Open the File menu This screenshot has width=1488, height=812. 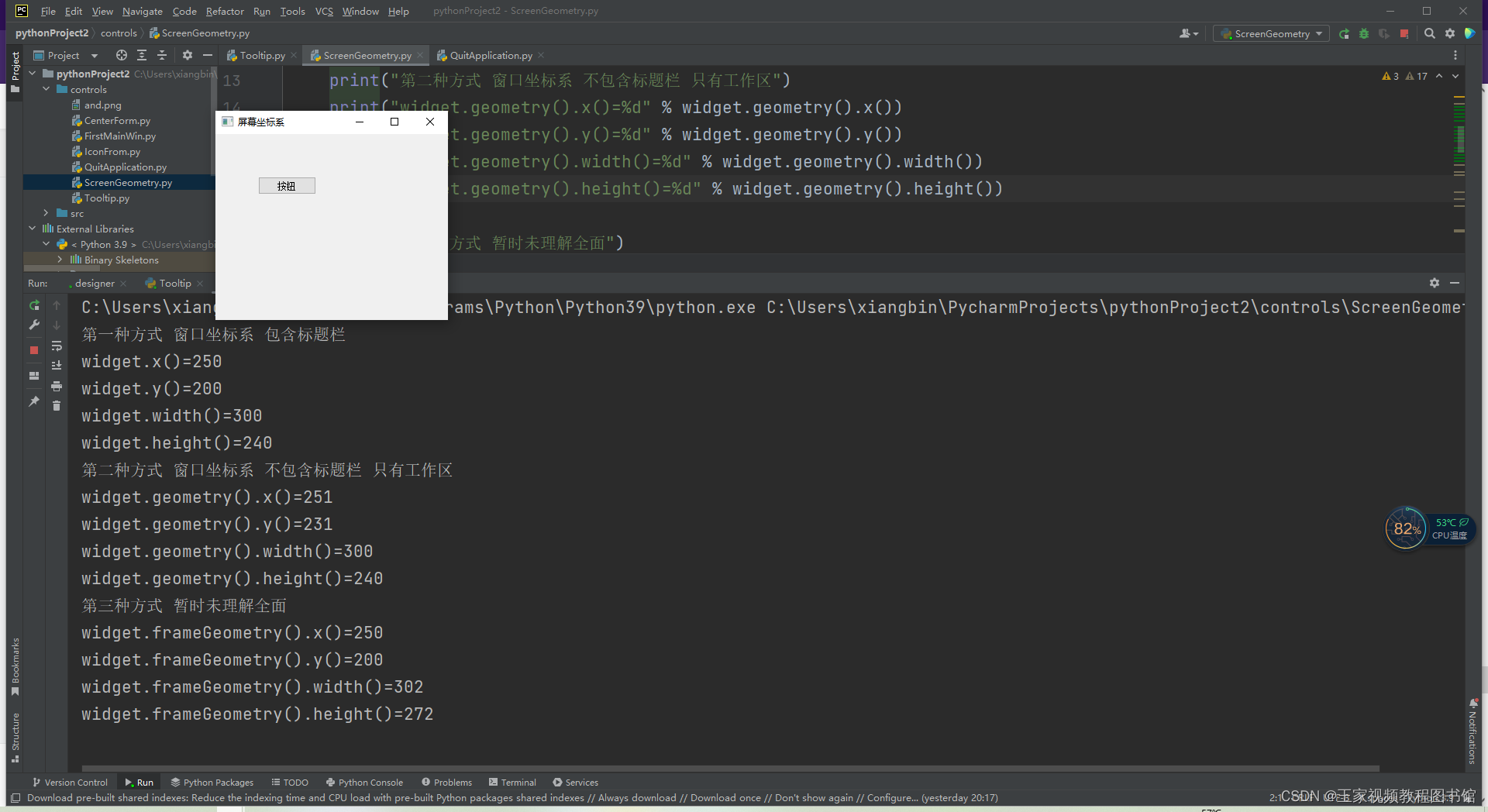click(x=48, y=11)
